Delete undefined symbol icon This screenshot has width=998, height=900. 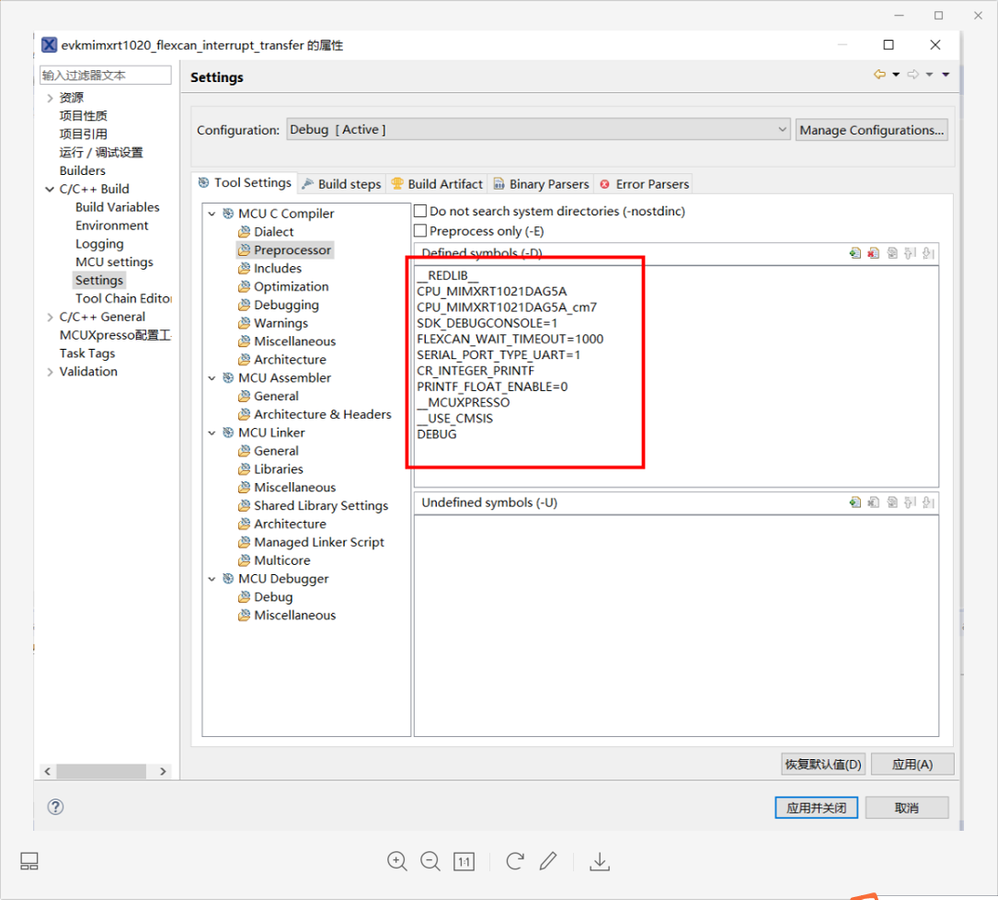point(873,503)
